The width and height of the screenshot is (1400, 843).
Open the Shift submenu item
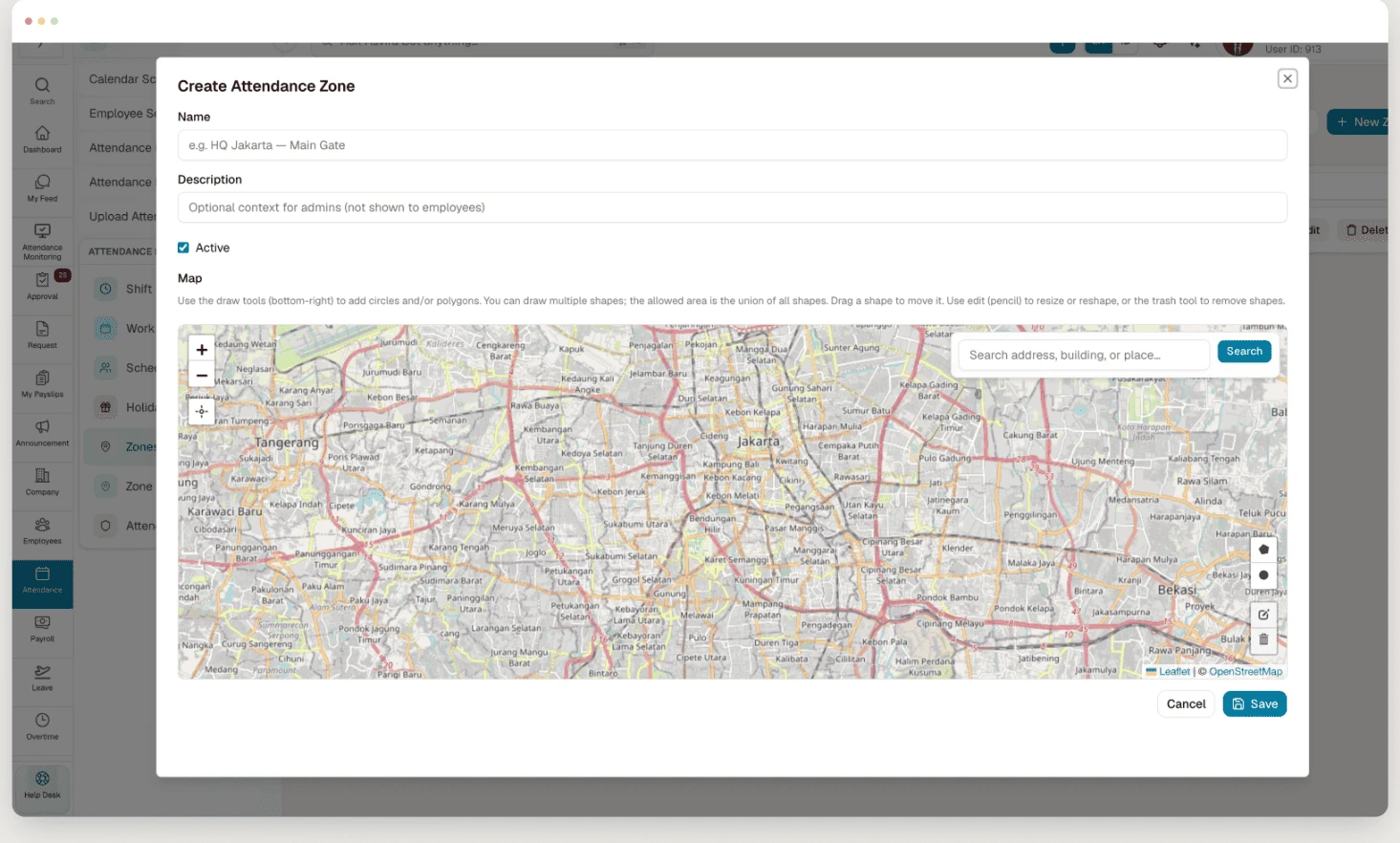pyautogui.click(x=124, y=289)
